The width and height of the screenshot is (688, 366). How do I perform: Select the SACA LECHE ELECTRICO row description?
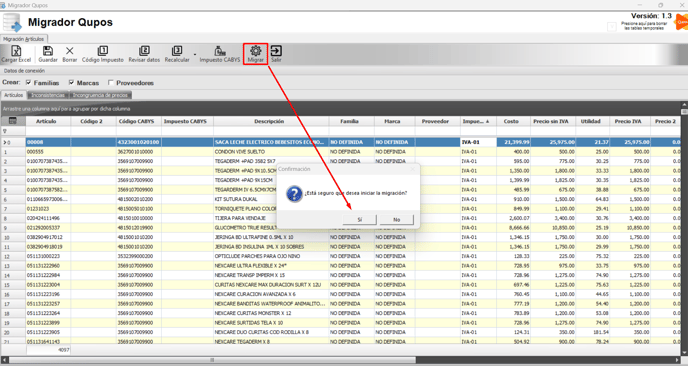(271, 142)
